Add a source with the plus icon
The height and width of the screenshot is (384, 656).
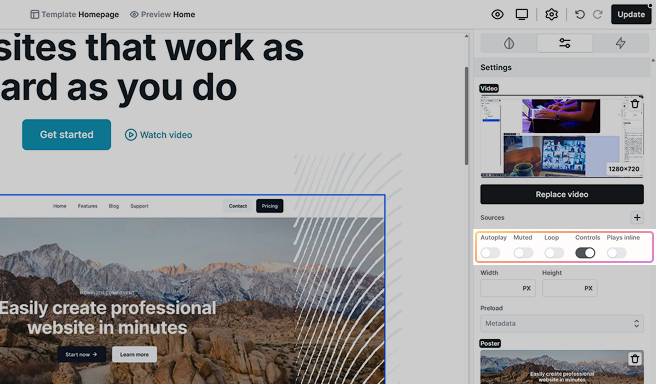tap(637, 218)
